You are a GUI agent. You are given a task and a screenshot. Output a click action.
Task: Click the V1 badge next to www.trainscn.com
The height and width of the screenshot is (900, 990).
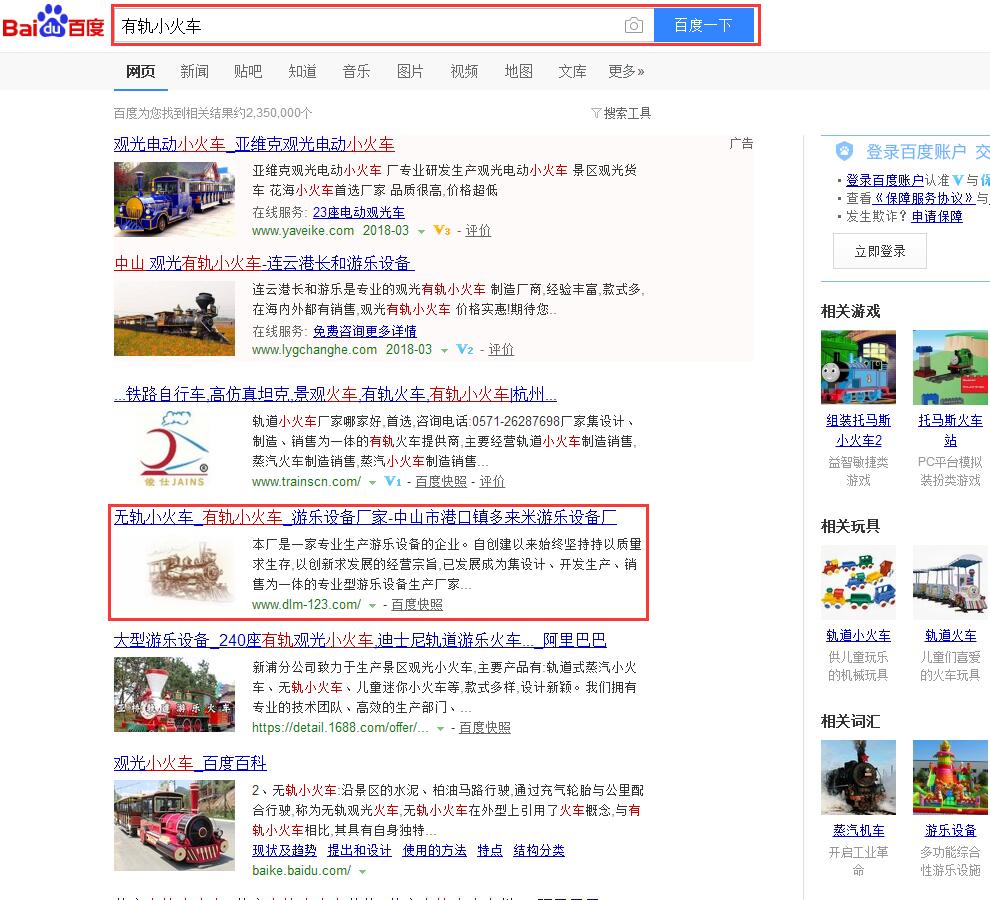pyautogui.click(x=392, y=481)
